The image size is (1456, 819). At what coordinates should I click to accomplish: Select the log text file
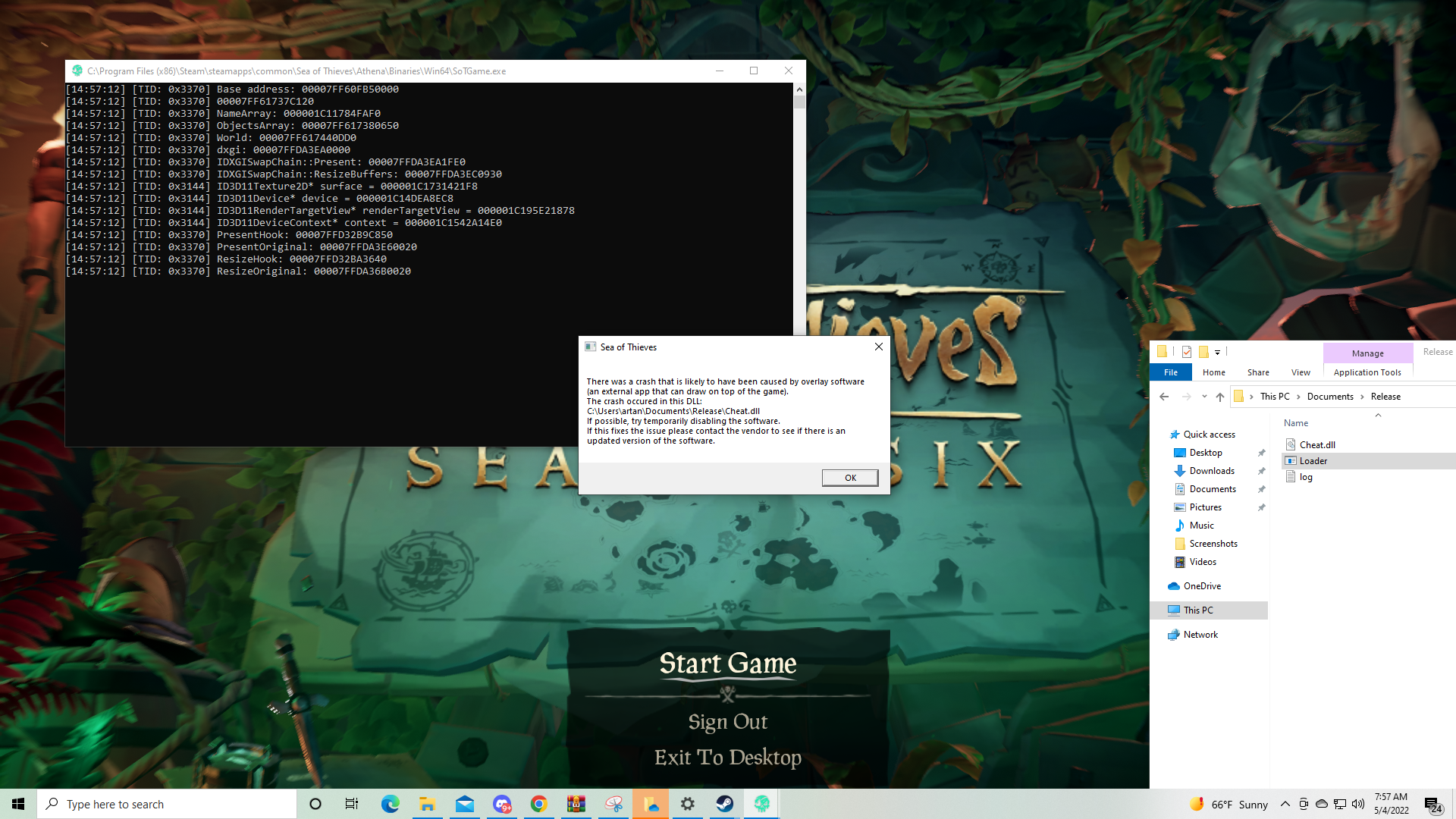pos(1305,477)
